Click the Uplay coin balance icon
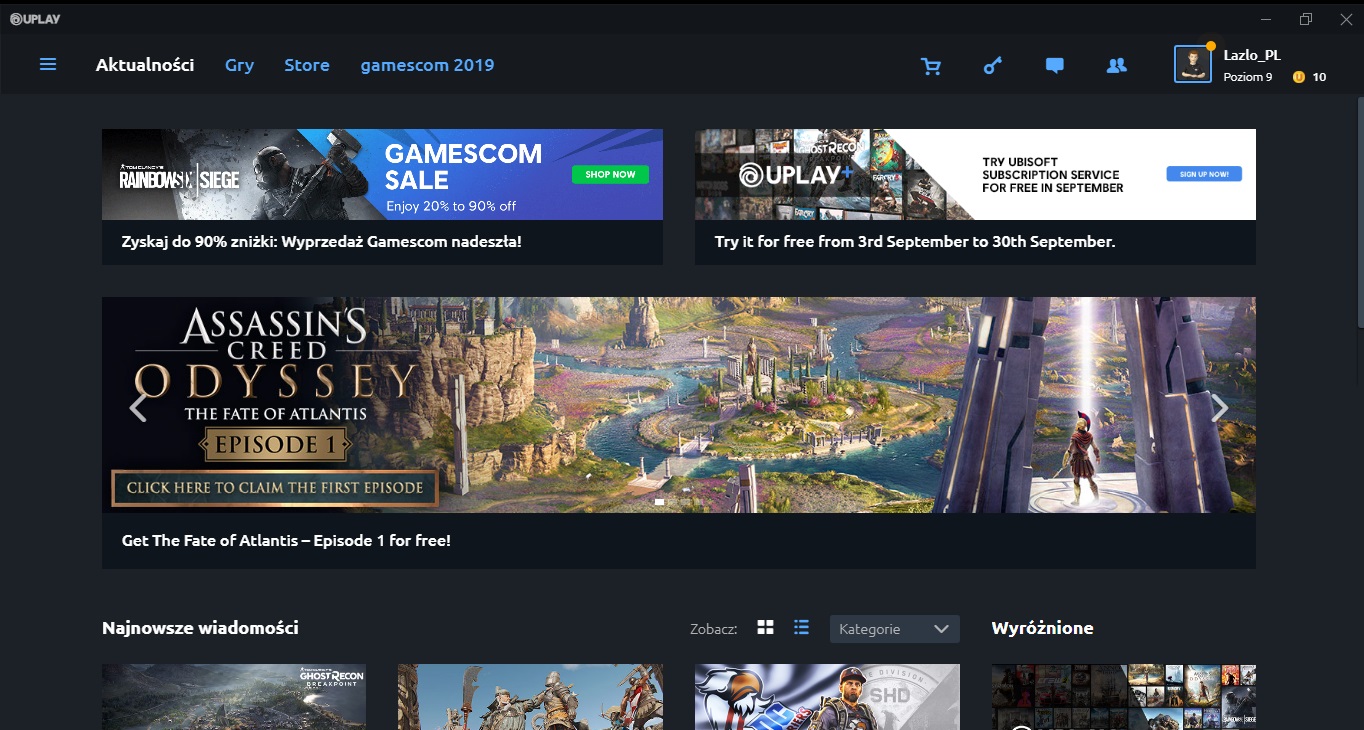The width and height of the screenshot is (1364, 730). click(x=1299, y=77)
